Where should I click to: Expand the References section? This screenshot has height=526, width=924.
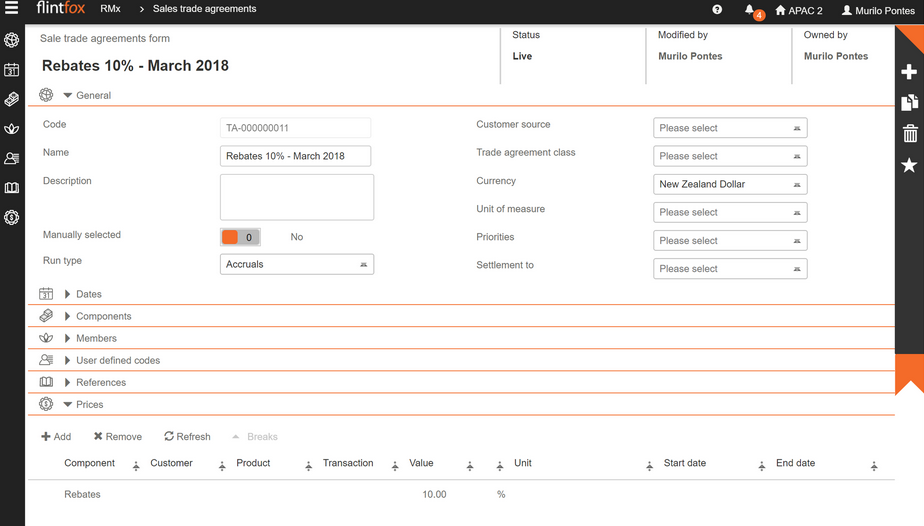pyautogui.click(x=67, y=382)
